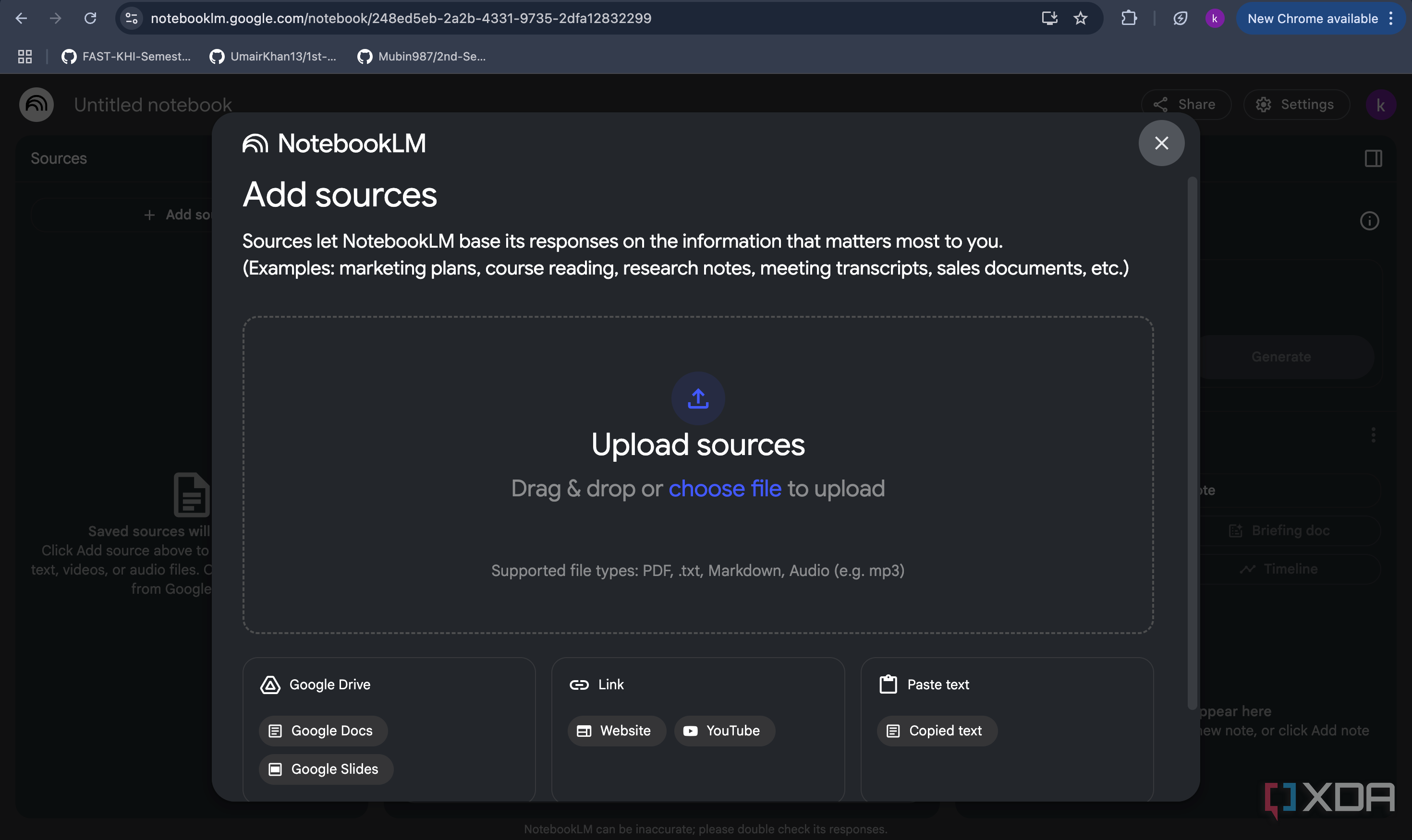The width and height of the screenshot is (1412, 840).
Task: Choose the Copied text option
Action: [937, 731]
